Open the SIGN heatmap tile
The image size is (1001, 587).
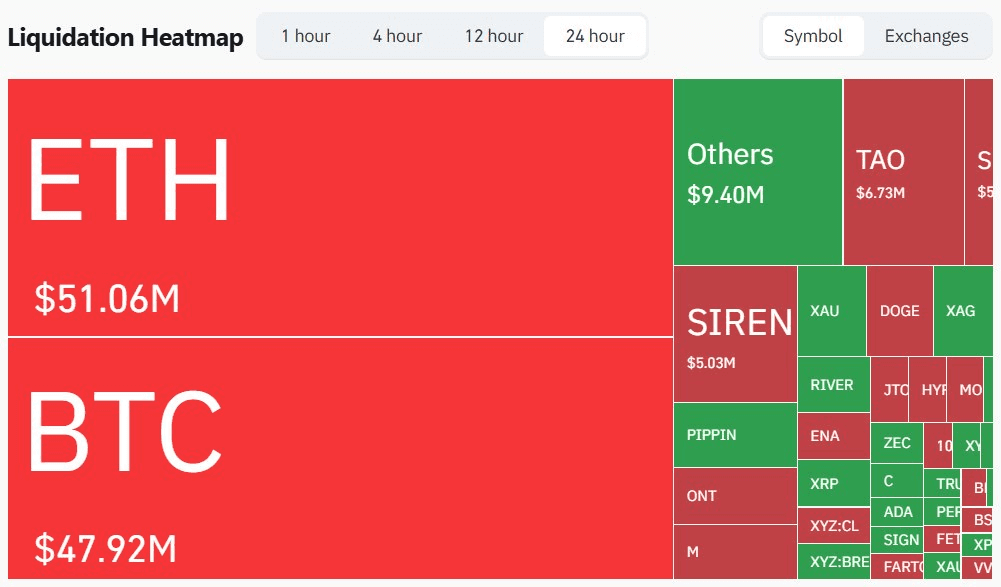click(897, 540)
